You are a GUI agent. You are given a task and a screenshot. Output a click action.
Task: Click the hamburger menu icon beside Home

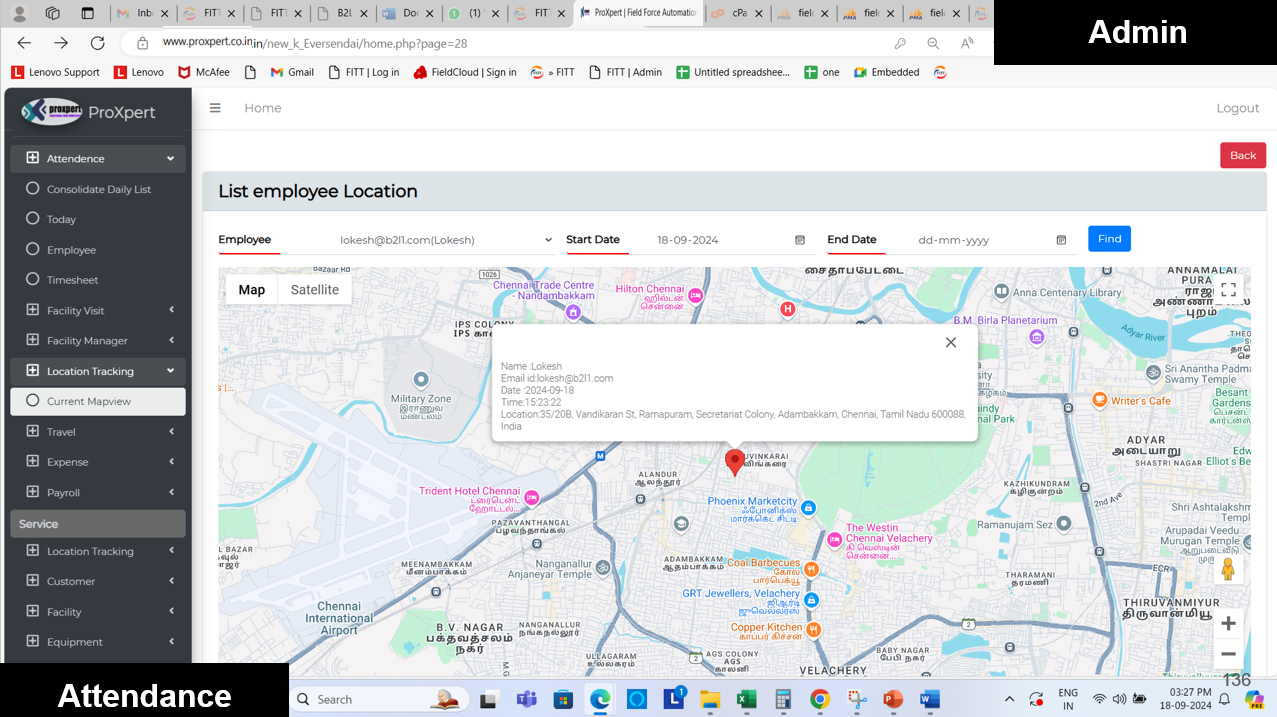click(x=215, y=108)
